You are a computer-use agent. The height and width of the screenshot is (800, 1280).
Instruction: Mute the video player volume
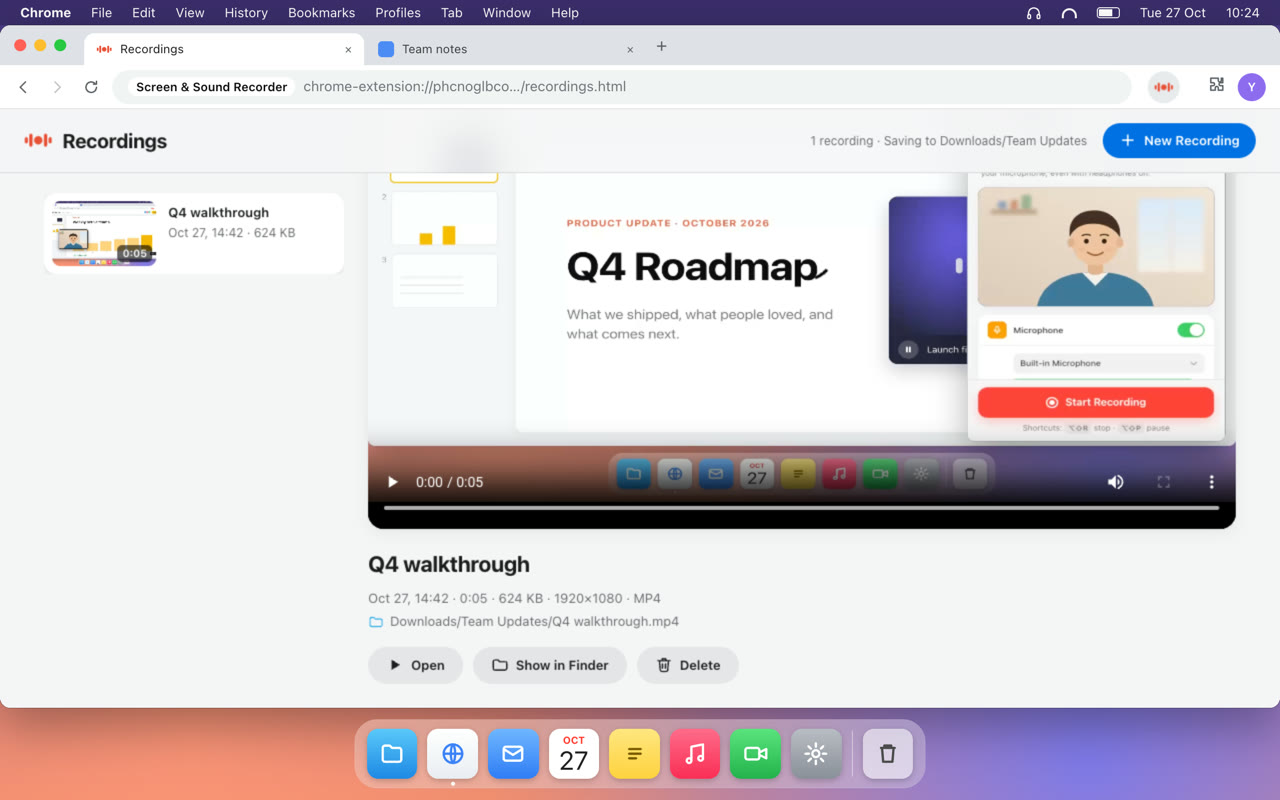(x=1116, y=482)
